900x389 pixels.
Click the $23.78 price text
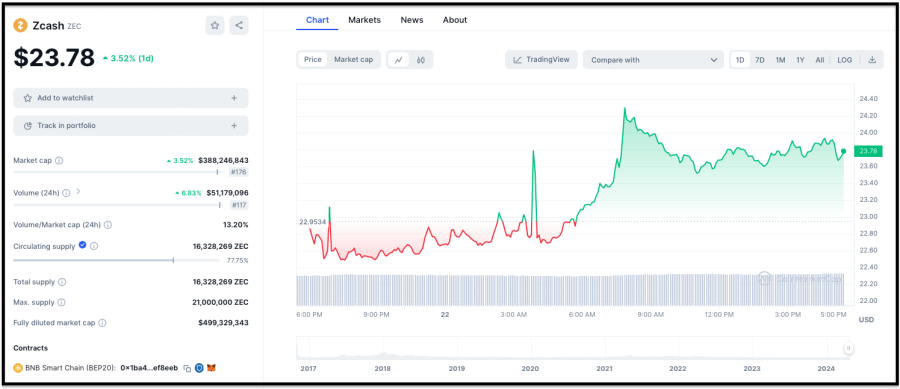pyautogui.click(x=55, y=58)
